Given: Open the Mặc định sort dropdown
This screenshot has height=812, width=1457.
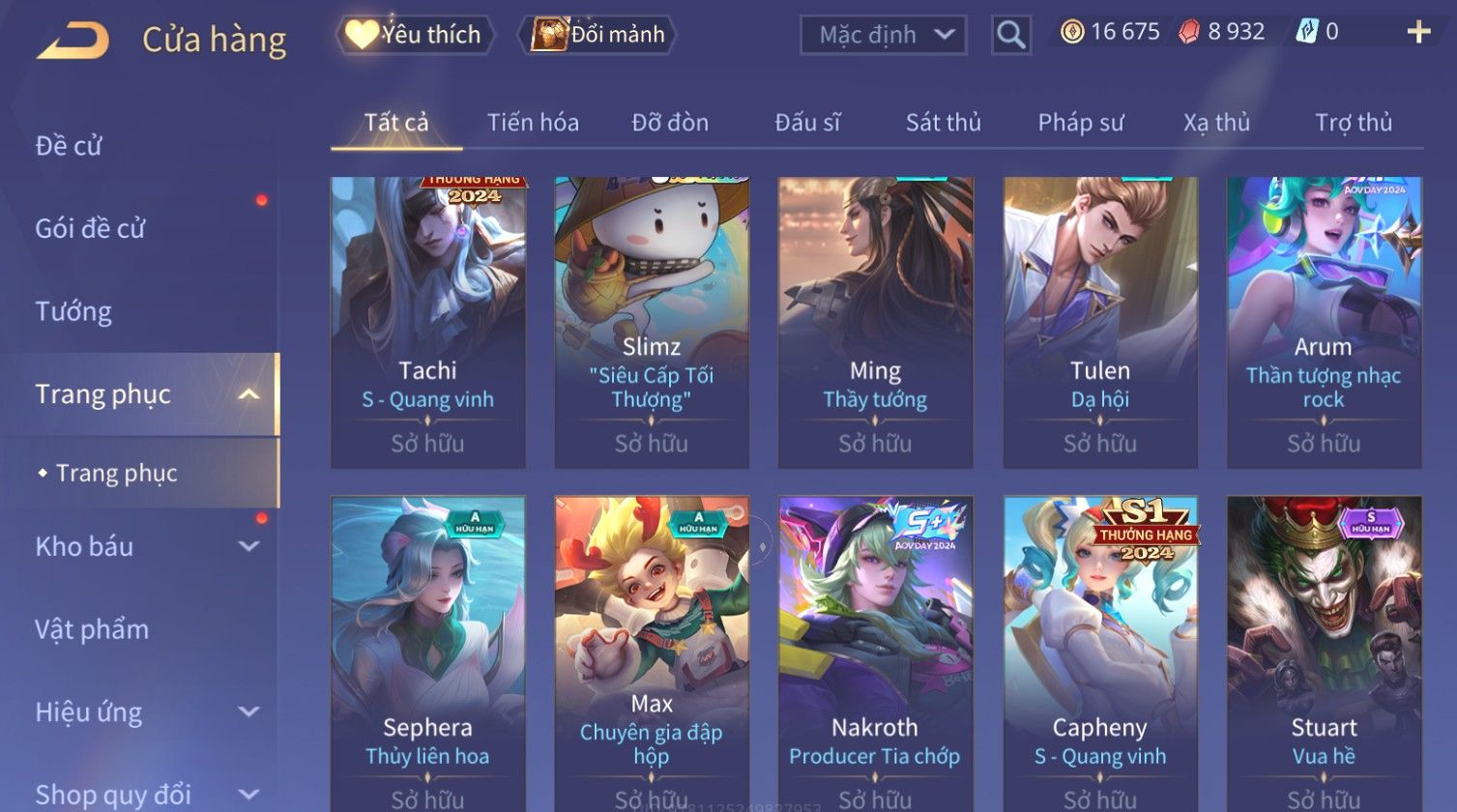Looking at the screenshot, I should click(884, 35).
